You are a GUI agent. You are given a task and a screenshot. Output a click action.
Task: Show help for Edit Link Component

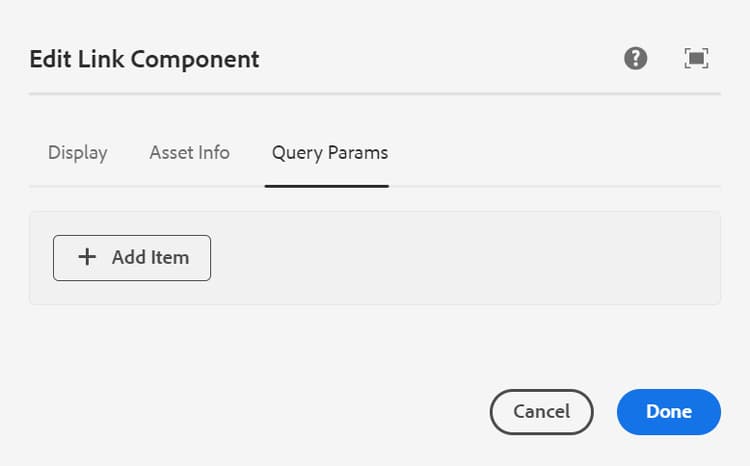tap(636, 58)
